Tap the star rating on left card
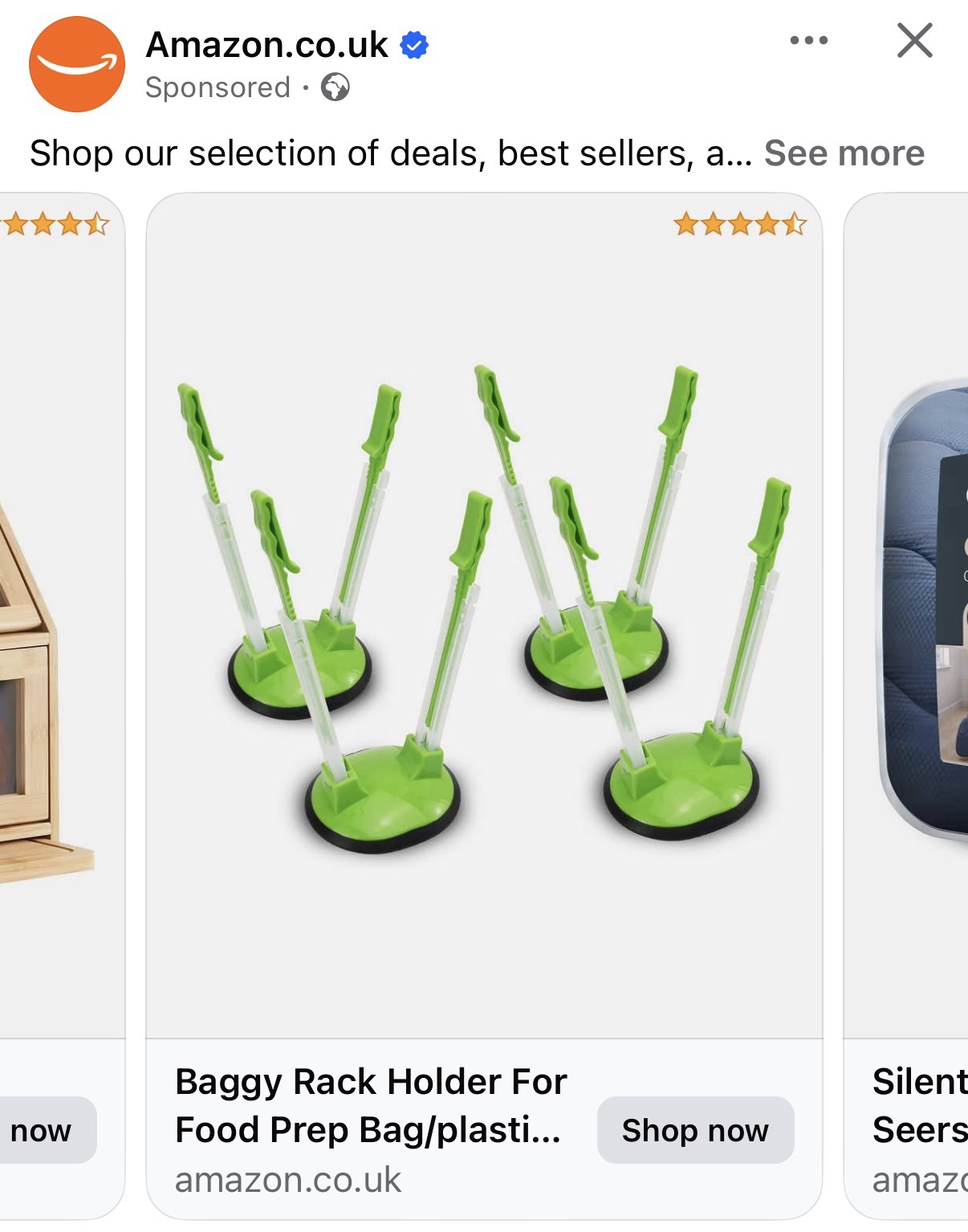This screenshot has height=1232, width=968. click(53, 223)
